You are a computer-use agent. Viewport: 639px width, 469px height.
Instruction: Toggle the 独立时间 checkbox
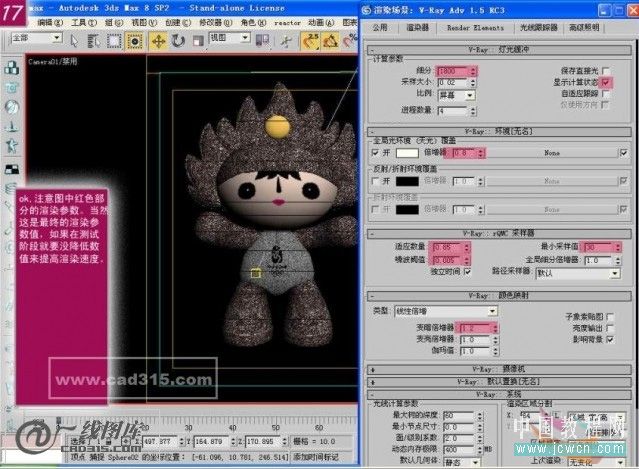[x=467, y=271]
